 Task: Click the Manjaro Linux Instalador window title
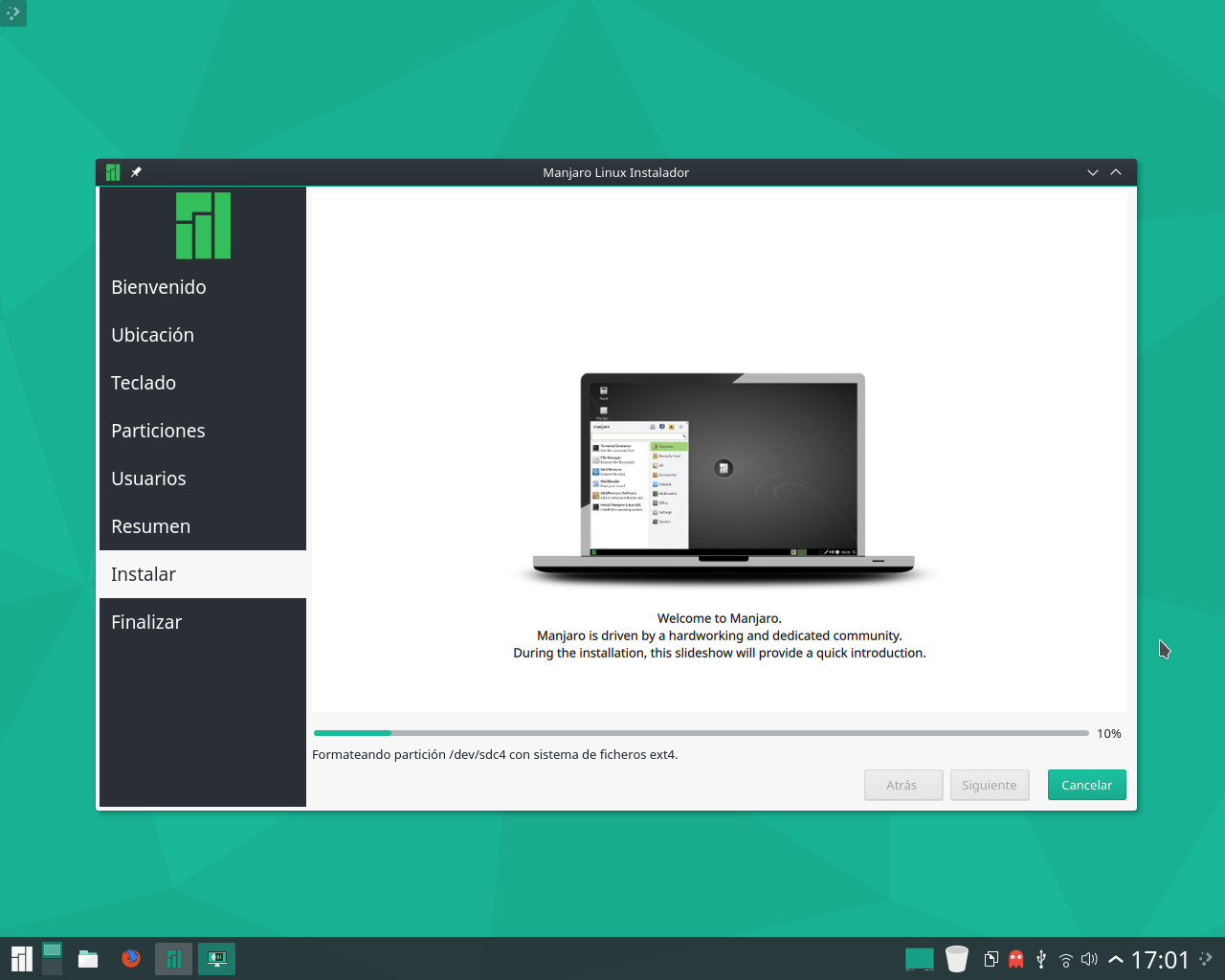pos(616,172)
